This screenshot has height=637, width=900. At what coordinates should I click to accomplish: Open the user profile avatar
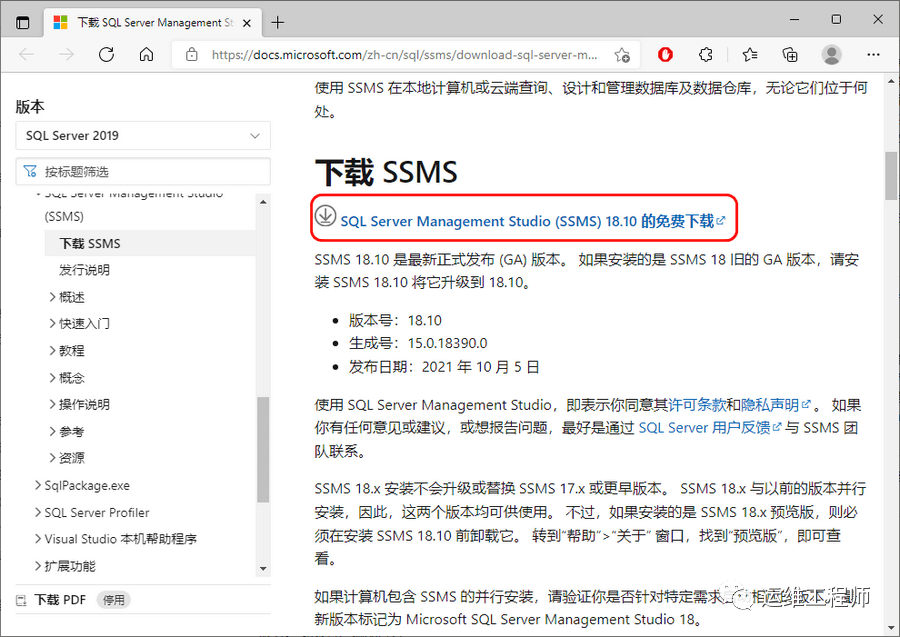point(831,55)
